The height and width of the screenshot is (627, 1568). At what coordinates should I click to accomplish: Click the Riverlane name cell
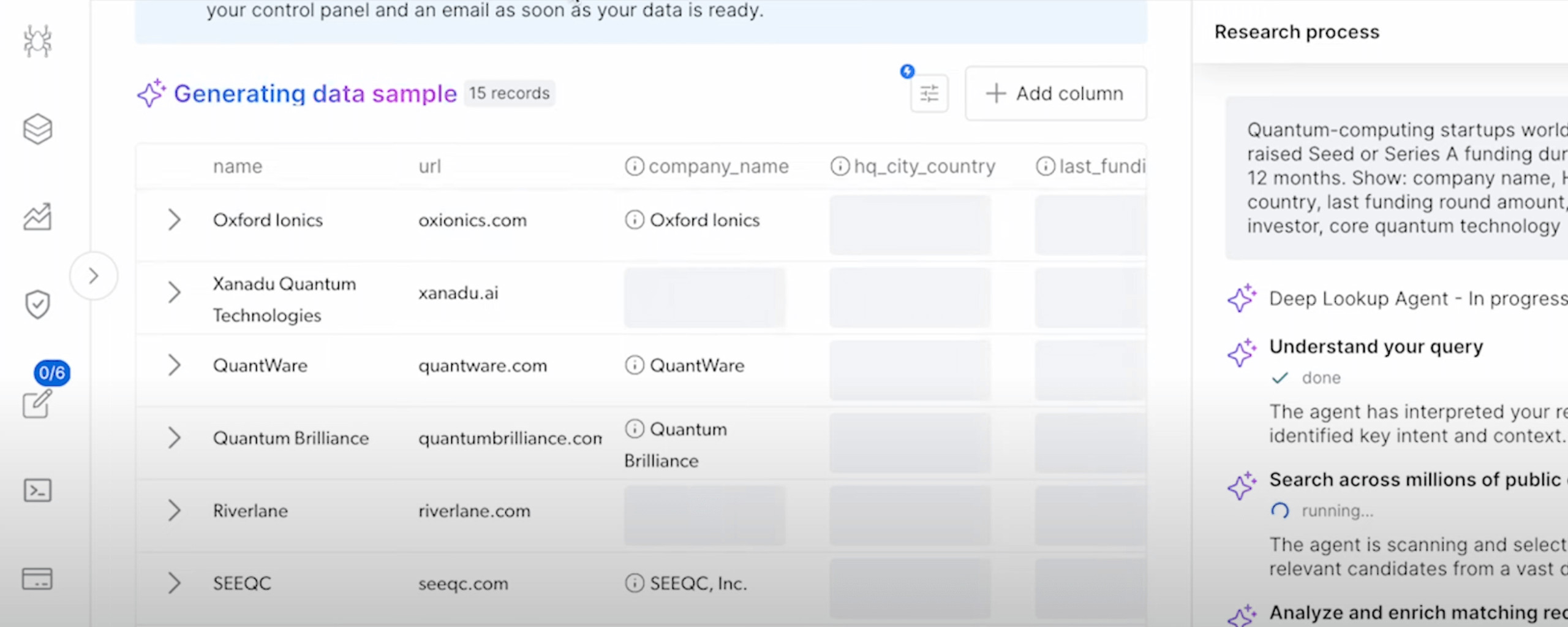pyautogui.click(x=250, y=511)
